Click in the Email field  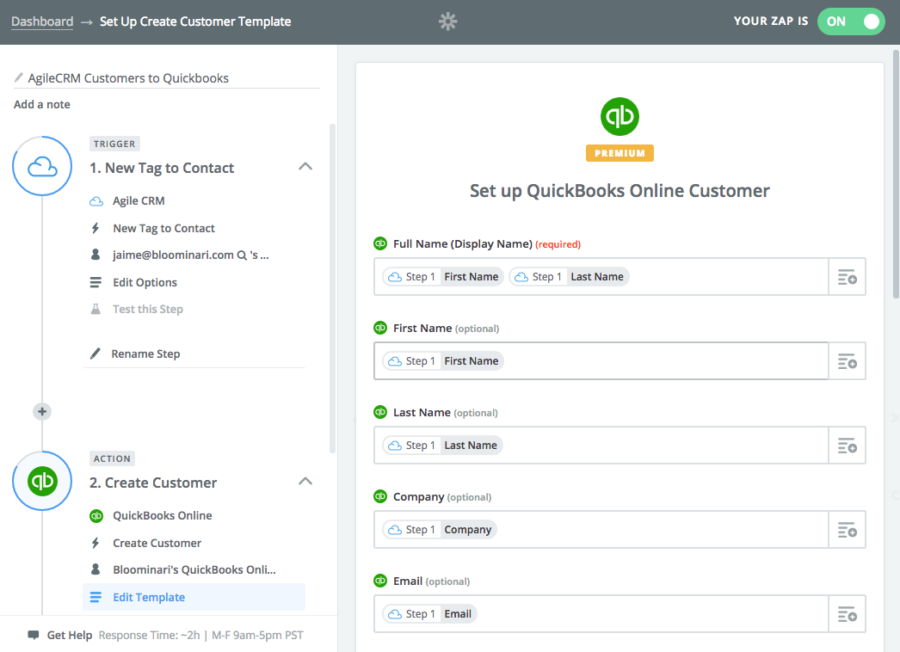click(601, 614)
